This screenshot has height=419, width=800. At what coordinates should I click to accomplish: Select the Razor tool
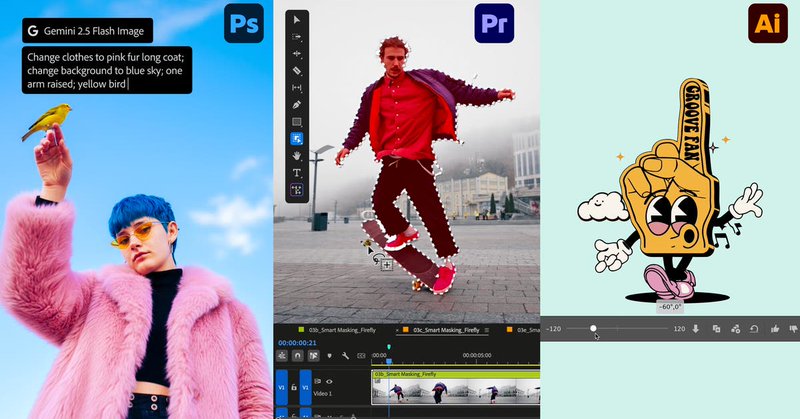pos(296,70)
